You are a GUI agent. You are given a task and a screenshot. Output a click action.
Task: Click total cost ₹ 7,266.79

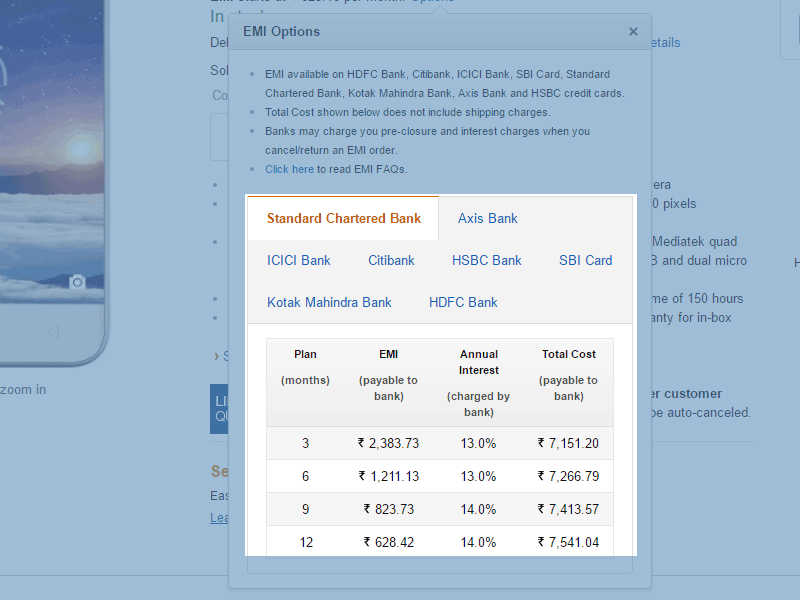point(568,476)
